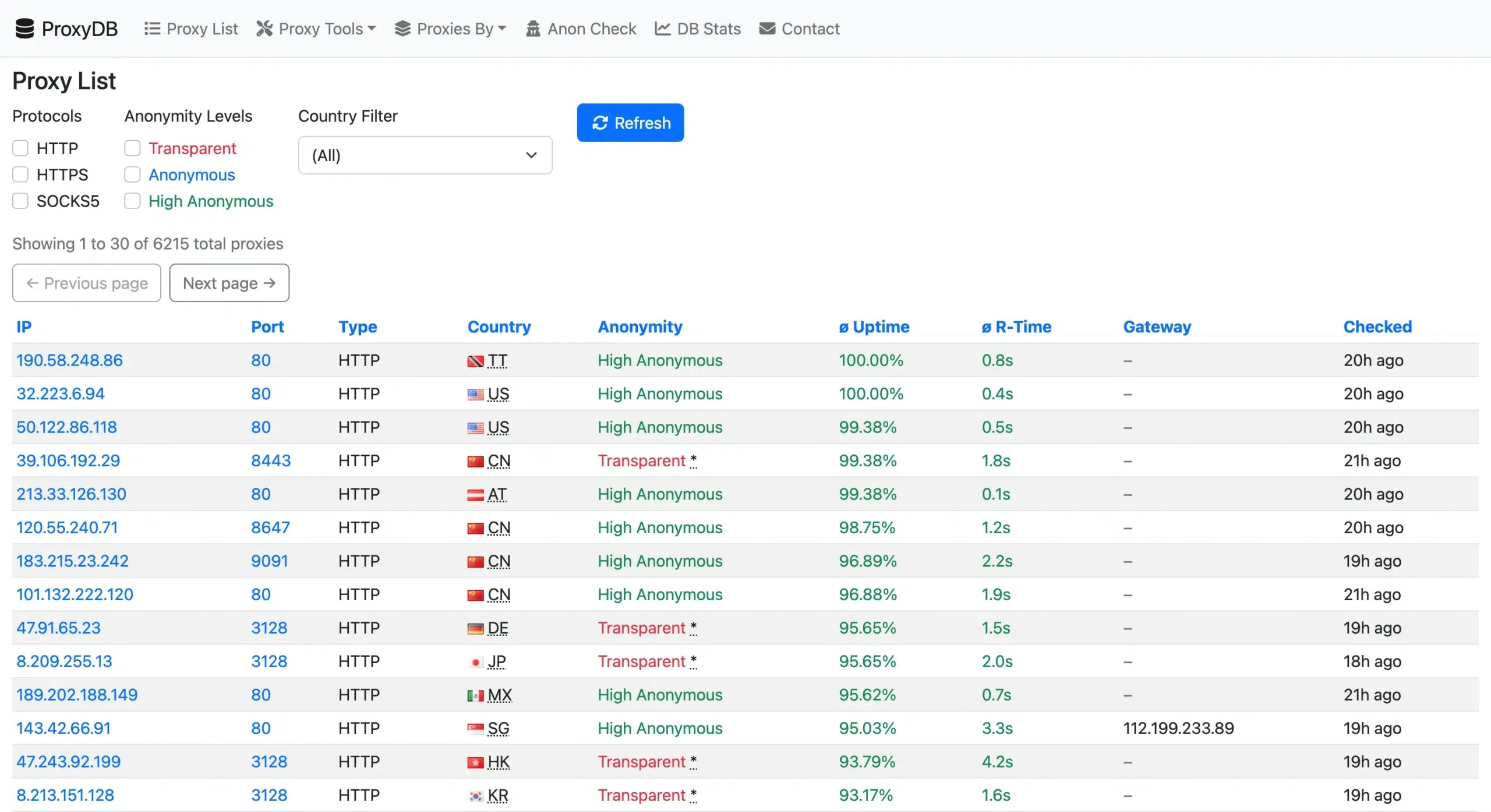This screenshot has width=1491, height=812.
Task: Expand the Proxies By dropdown menu
Action: 450,29
